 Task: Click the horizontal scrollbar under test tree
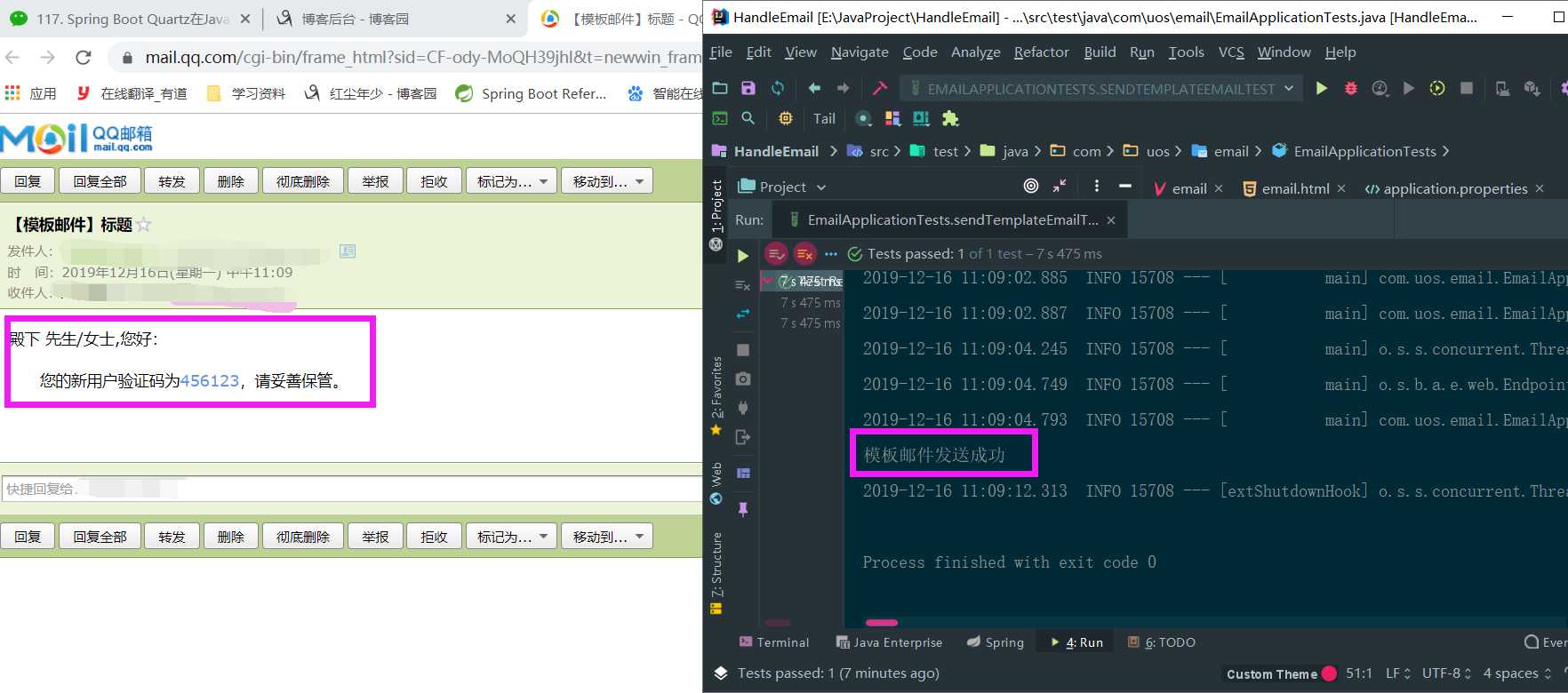click(x=778, y=623)
